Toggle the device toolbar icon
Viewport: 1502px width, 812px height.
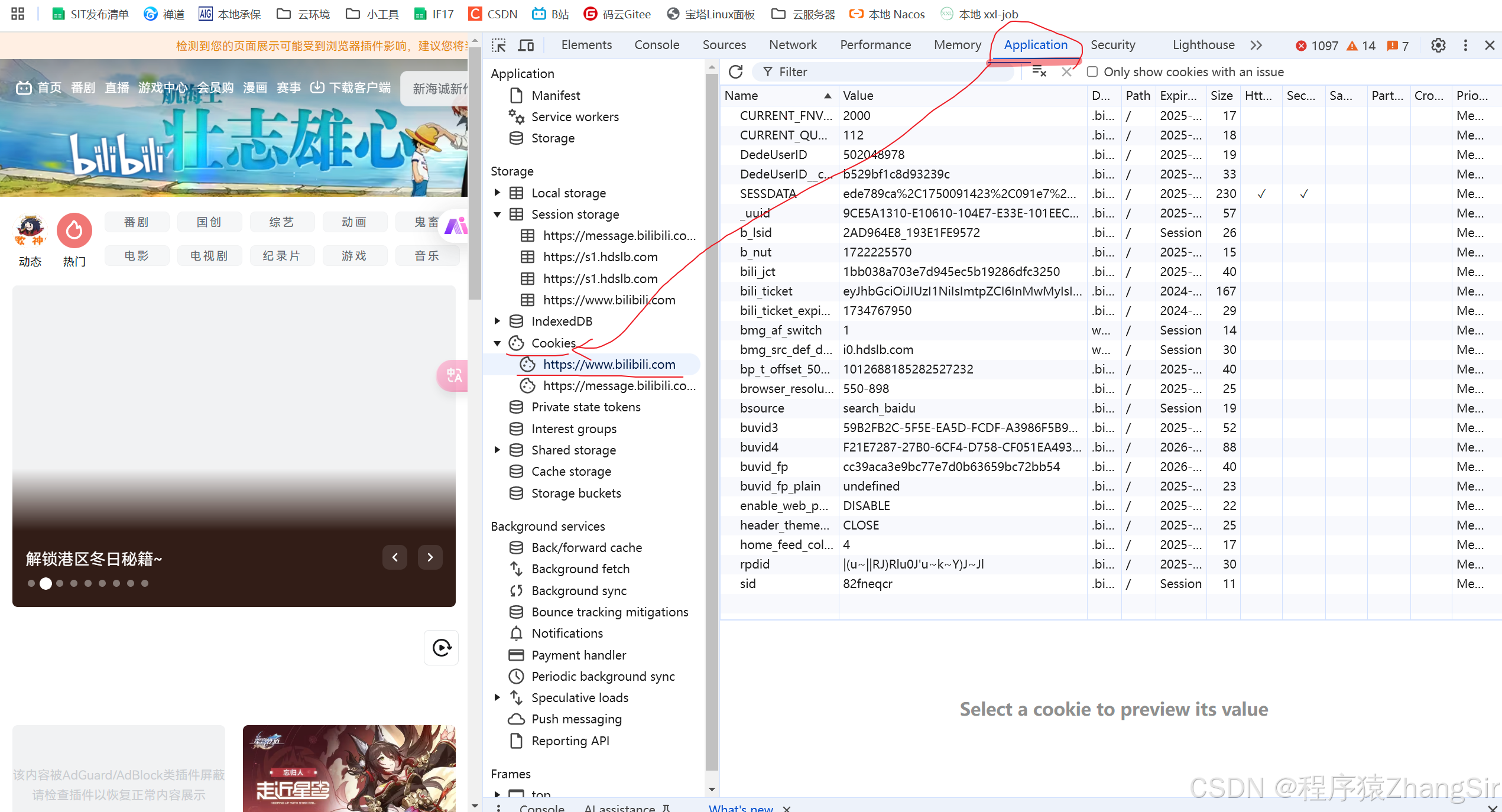click(525, 45)
